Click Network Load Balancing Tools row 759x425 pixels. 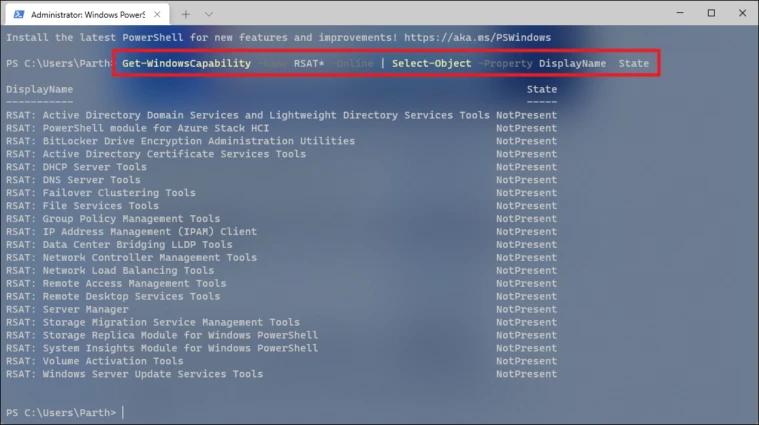click(282, 271)
